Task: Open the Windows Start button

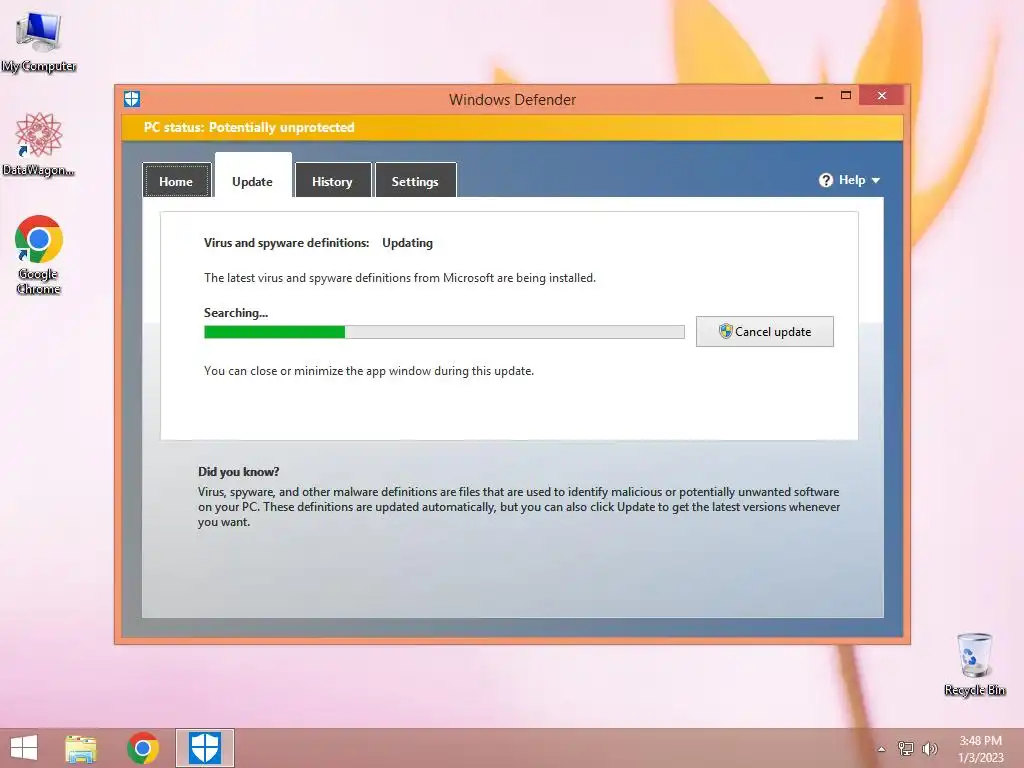Action: point(24,748)
